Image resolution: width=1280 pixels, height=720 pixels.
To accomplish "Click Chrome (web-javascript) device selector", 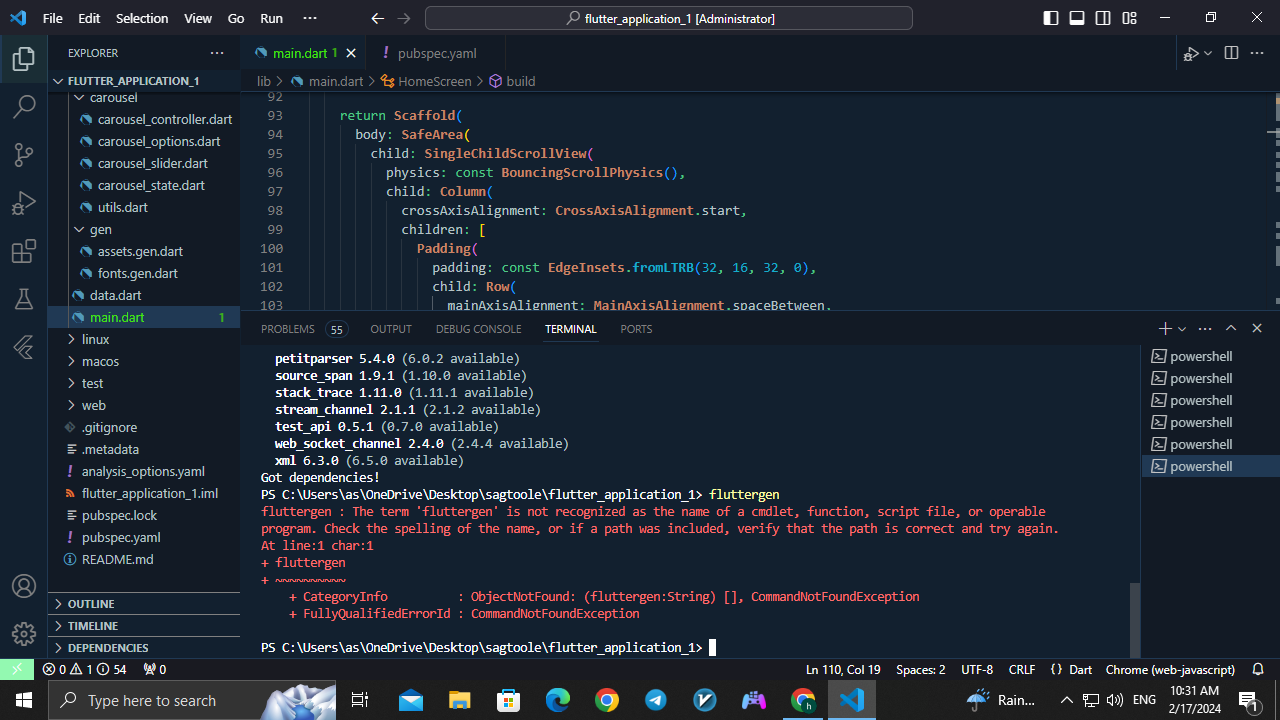I will click(x=1170, y=669).
